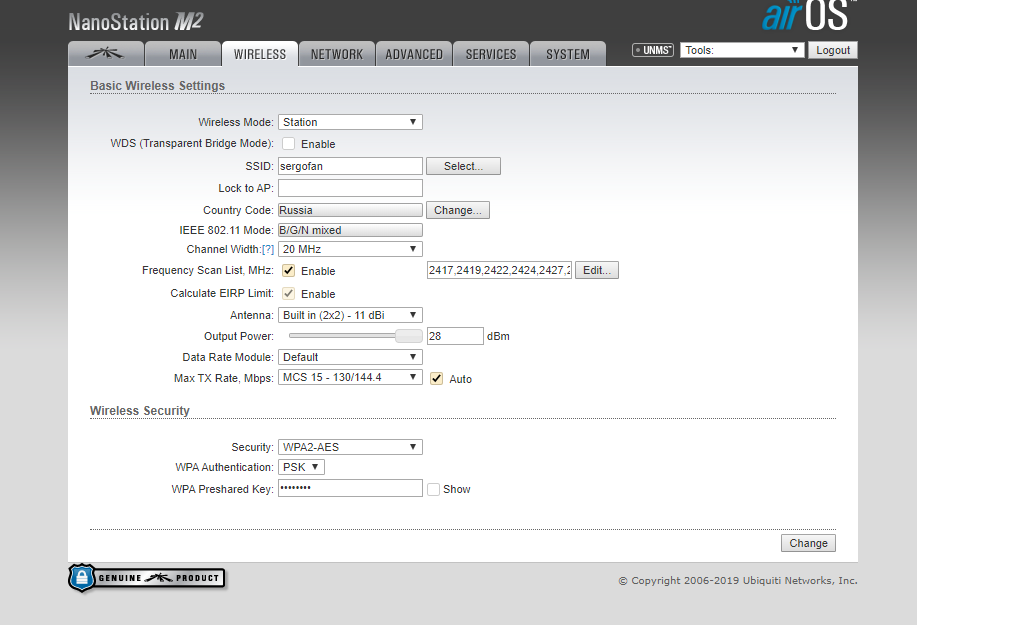The width and height of the screenshot is (1025, 625).
Task: Open the Tools dropdown
Action: (742, 50)
